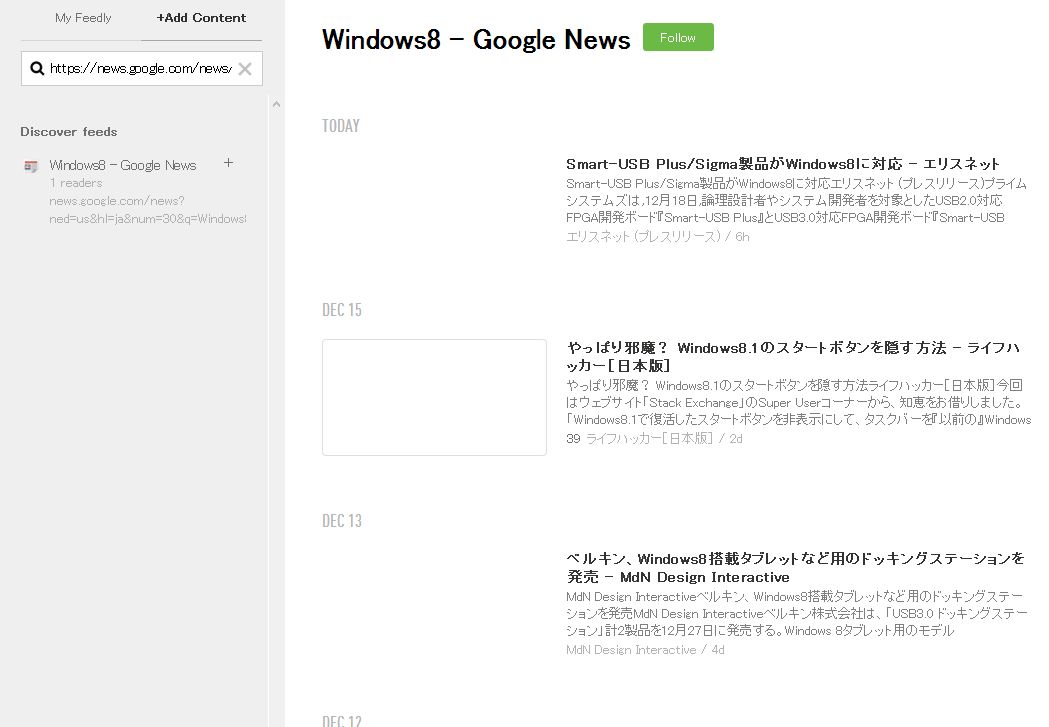Click the Windows8 Google News feed favicon
Image resolution: width=1049 pixels, height=727 pixels.
[x=31, y=166]
